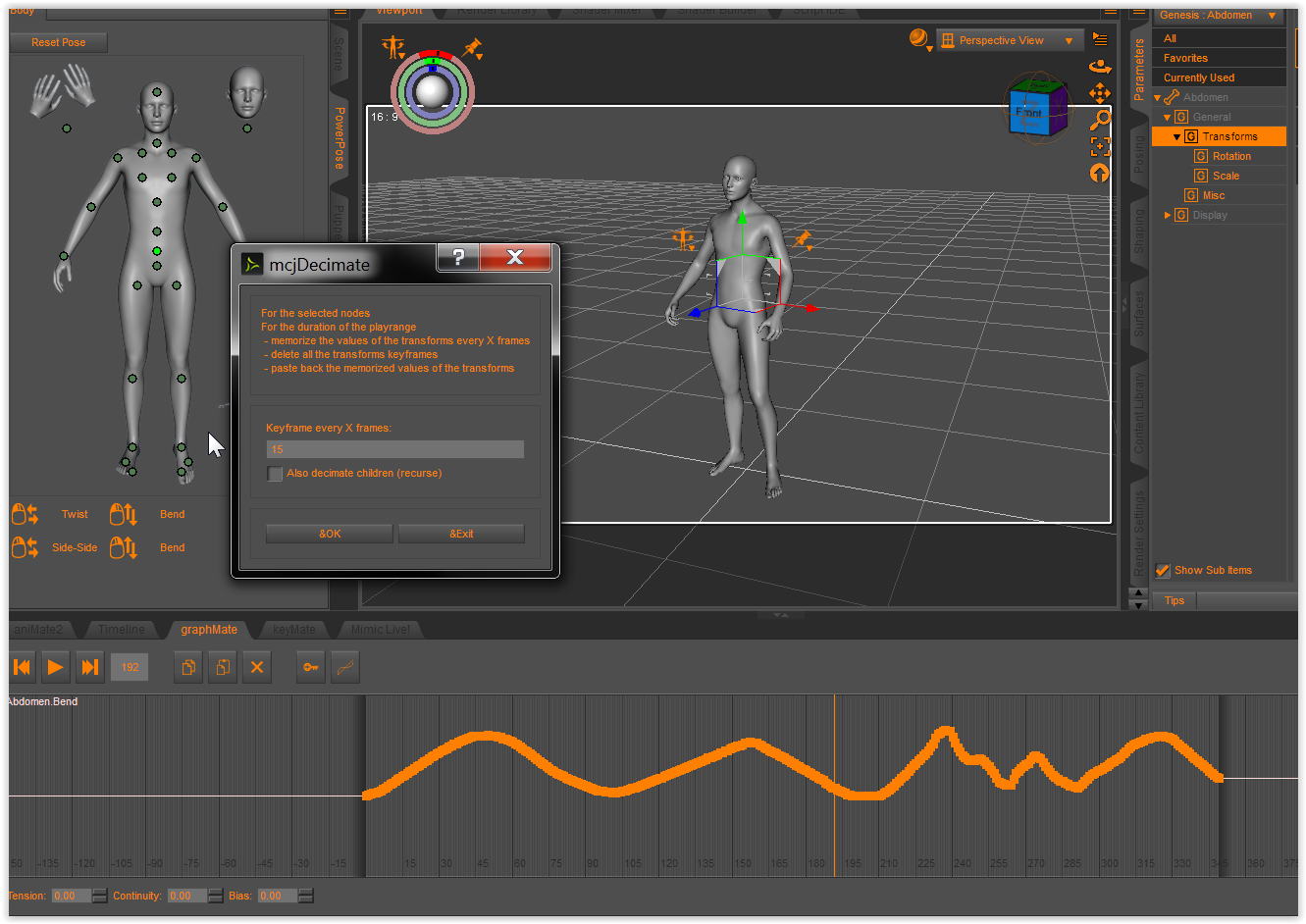
Task: Close the mcjDecimate dialog
Action: coord(515,258)
